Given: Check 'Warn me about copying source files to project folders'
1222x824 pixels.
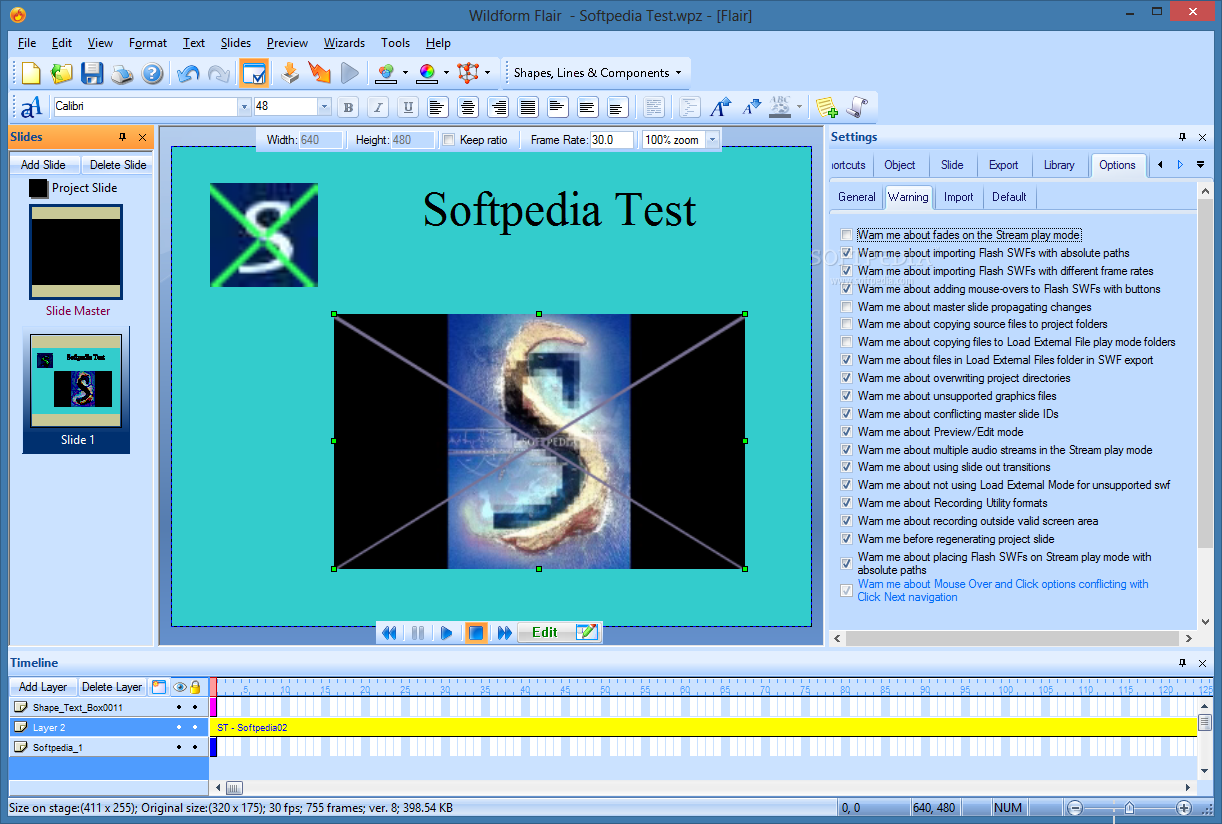Looking at the screenshot, I should pyautogui.click(x=847, y=324).
